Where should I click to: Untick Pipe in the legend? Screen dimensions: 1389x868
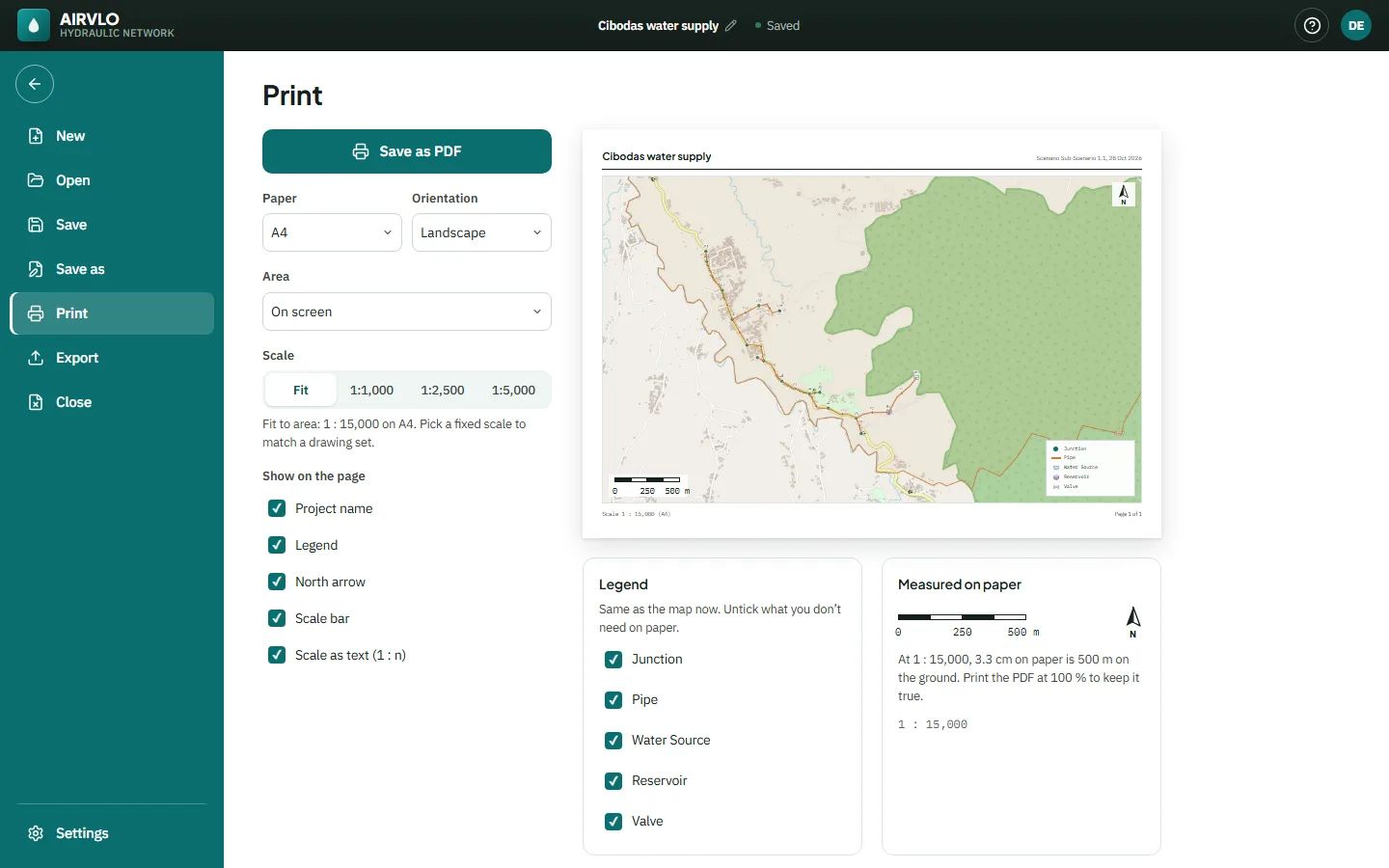[613, 700]
